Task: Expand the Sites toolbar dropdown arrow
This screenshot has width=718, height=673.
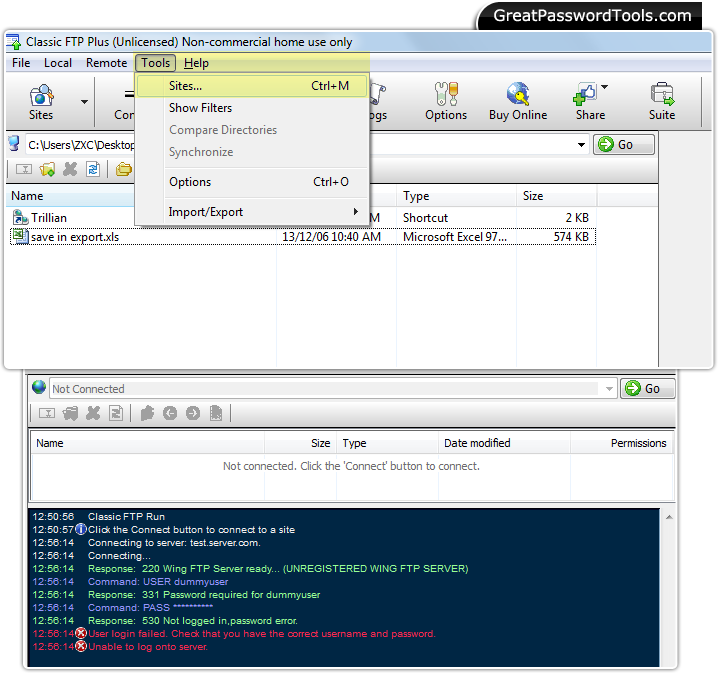Action: [x=84, y=102]
